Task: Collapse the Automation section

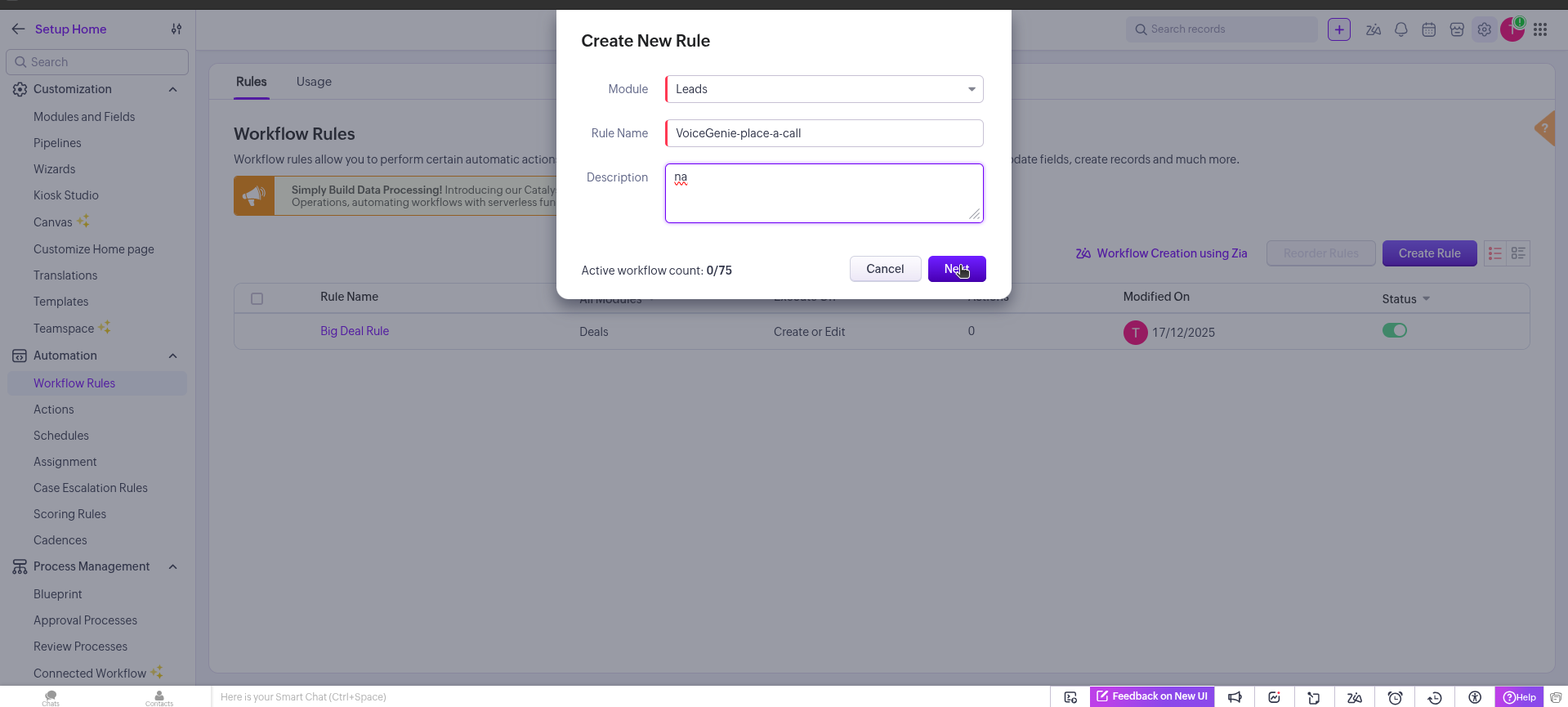Action: (172, 356)
